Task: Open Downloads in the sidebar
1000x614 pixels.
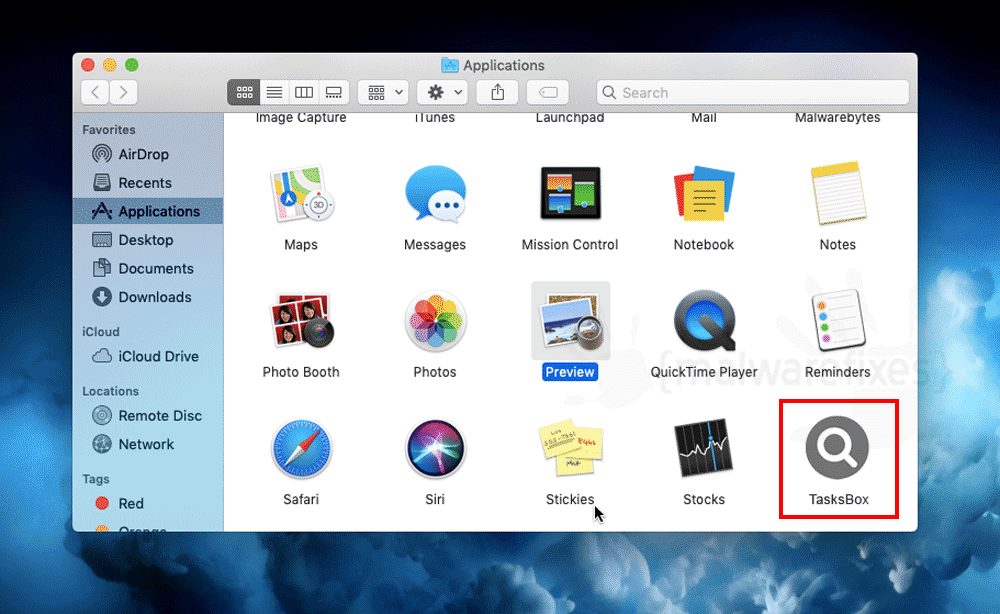Action: click(148, 297)
